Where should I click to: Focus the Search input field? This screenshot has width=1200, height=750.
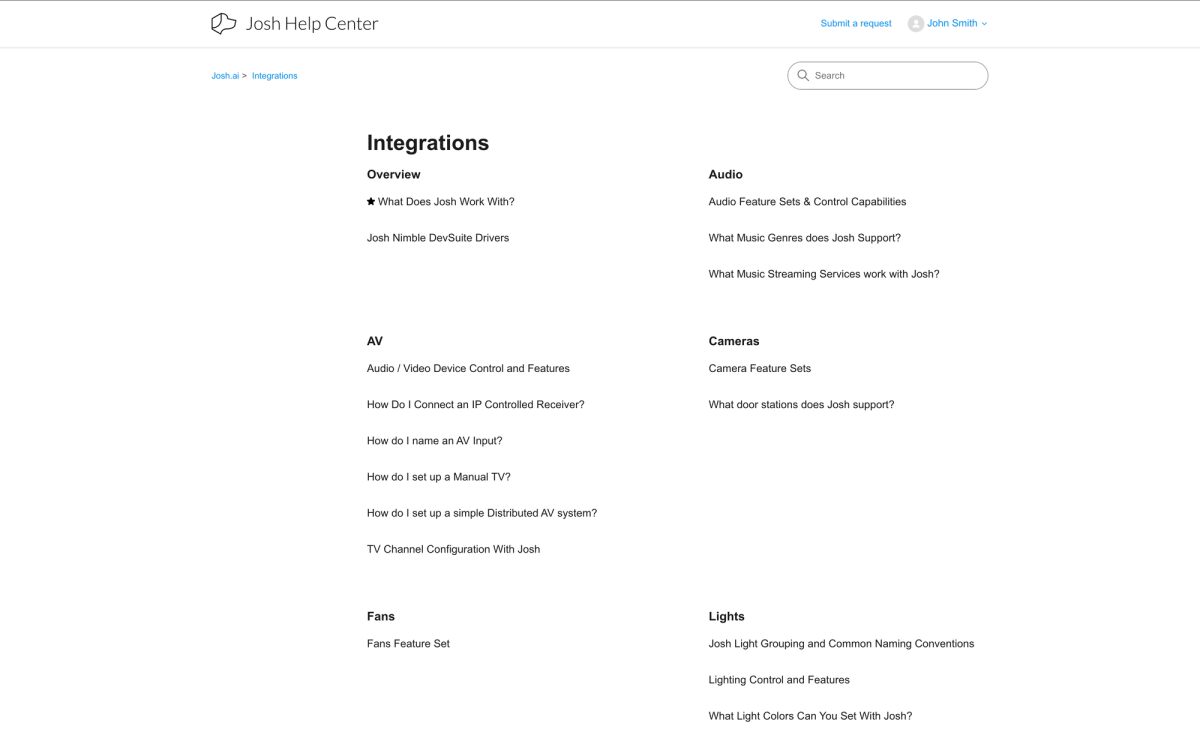point(888,75)
